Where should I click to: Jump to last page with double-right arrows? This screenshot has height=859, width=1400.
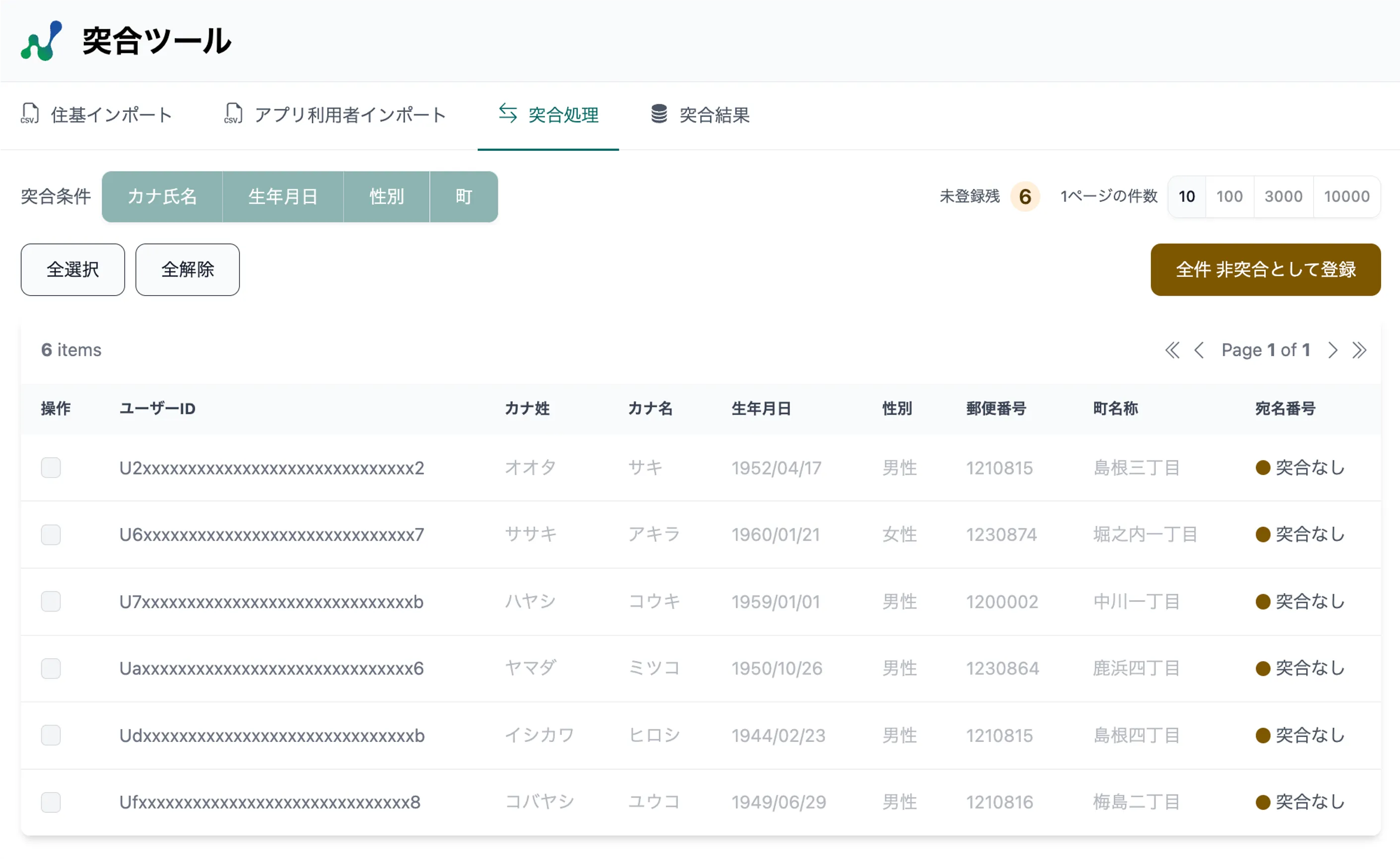1359,350
